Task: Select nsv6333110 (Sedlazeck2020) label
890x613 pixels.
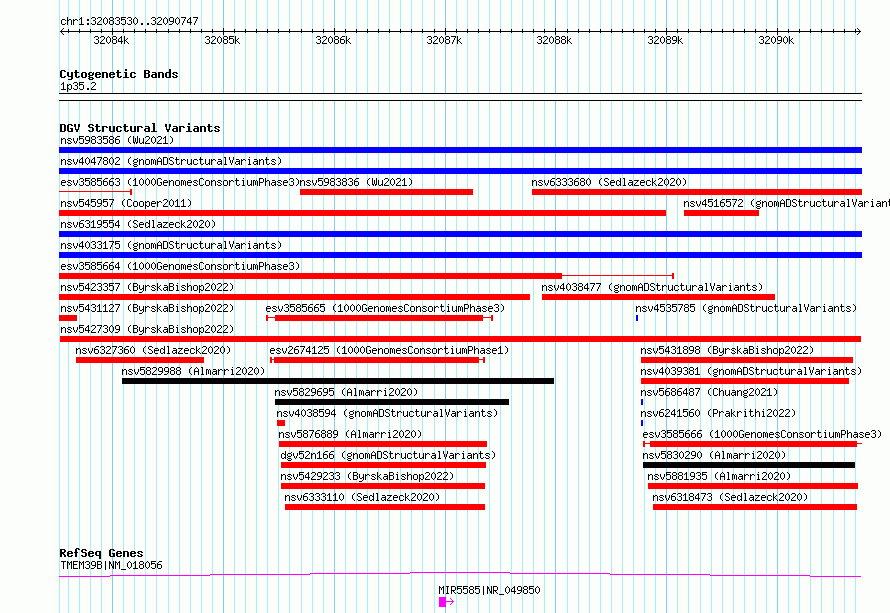Action: coord(362,497)
